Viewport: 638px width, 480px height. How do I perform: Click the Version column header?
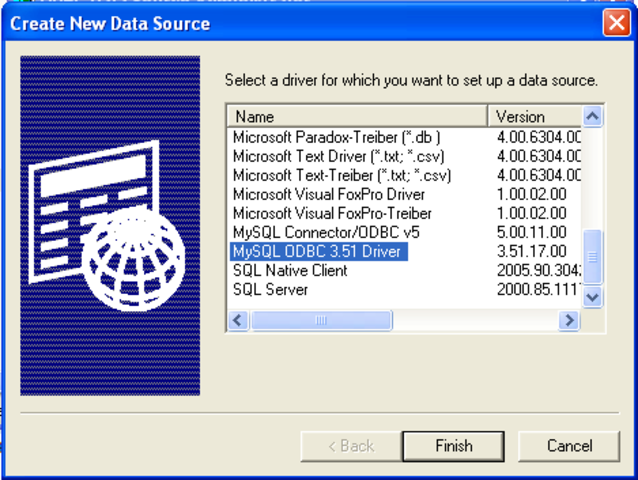[x=534, y=117]
